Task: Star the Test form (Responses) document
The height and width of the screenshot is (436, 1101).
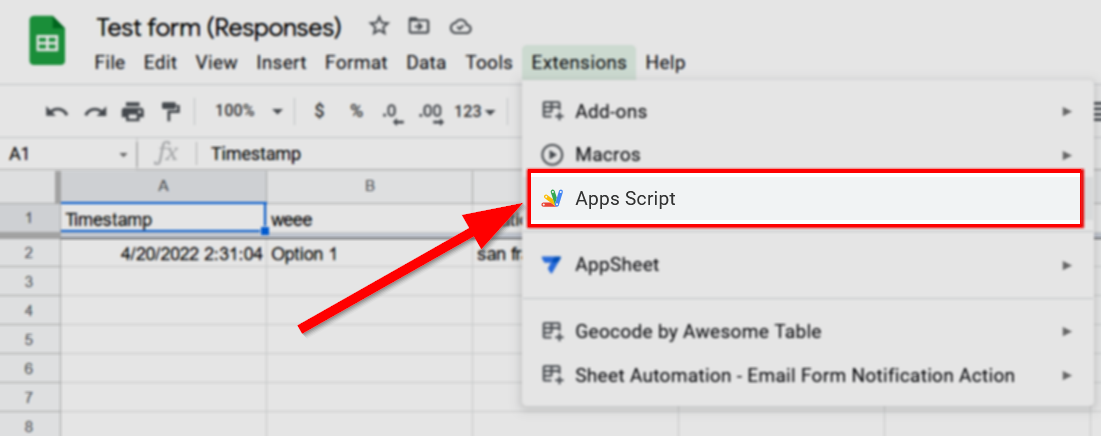Action: point(379,26)
